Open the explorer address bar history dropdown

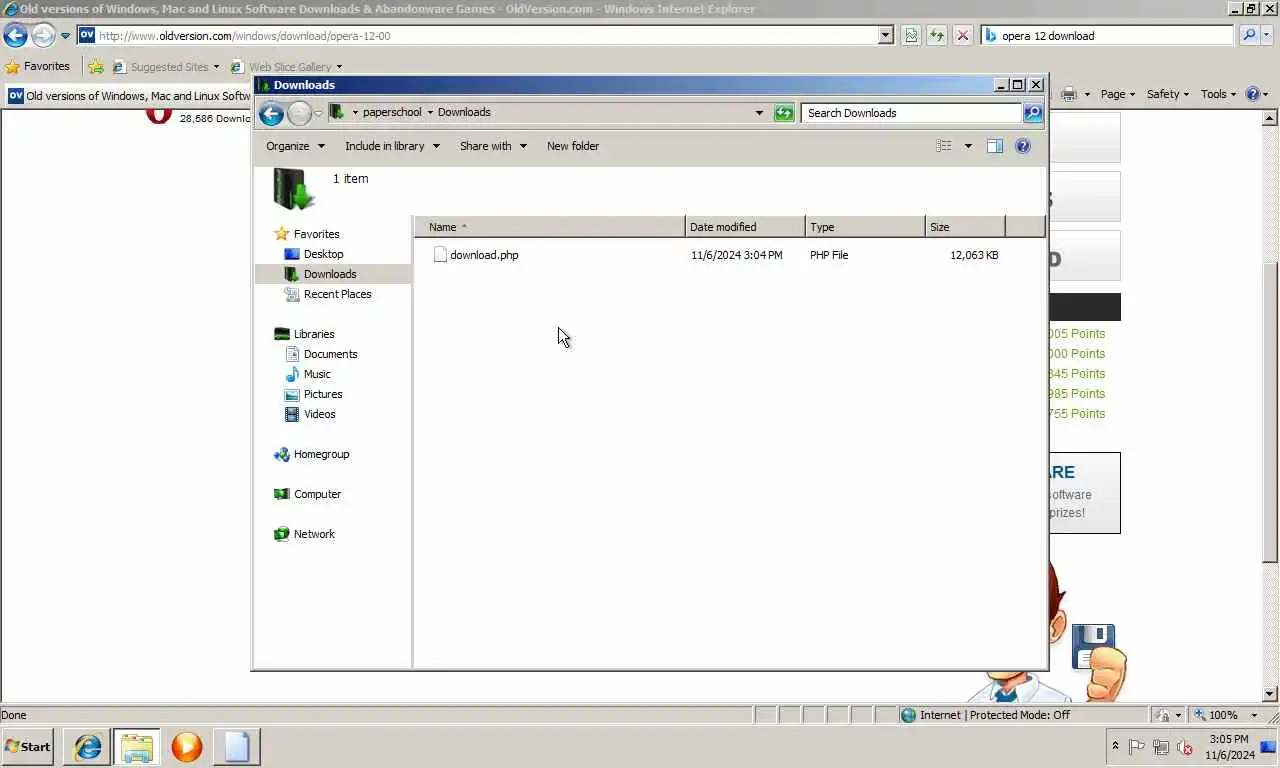coord(759,113)
